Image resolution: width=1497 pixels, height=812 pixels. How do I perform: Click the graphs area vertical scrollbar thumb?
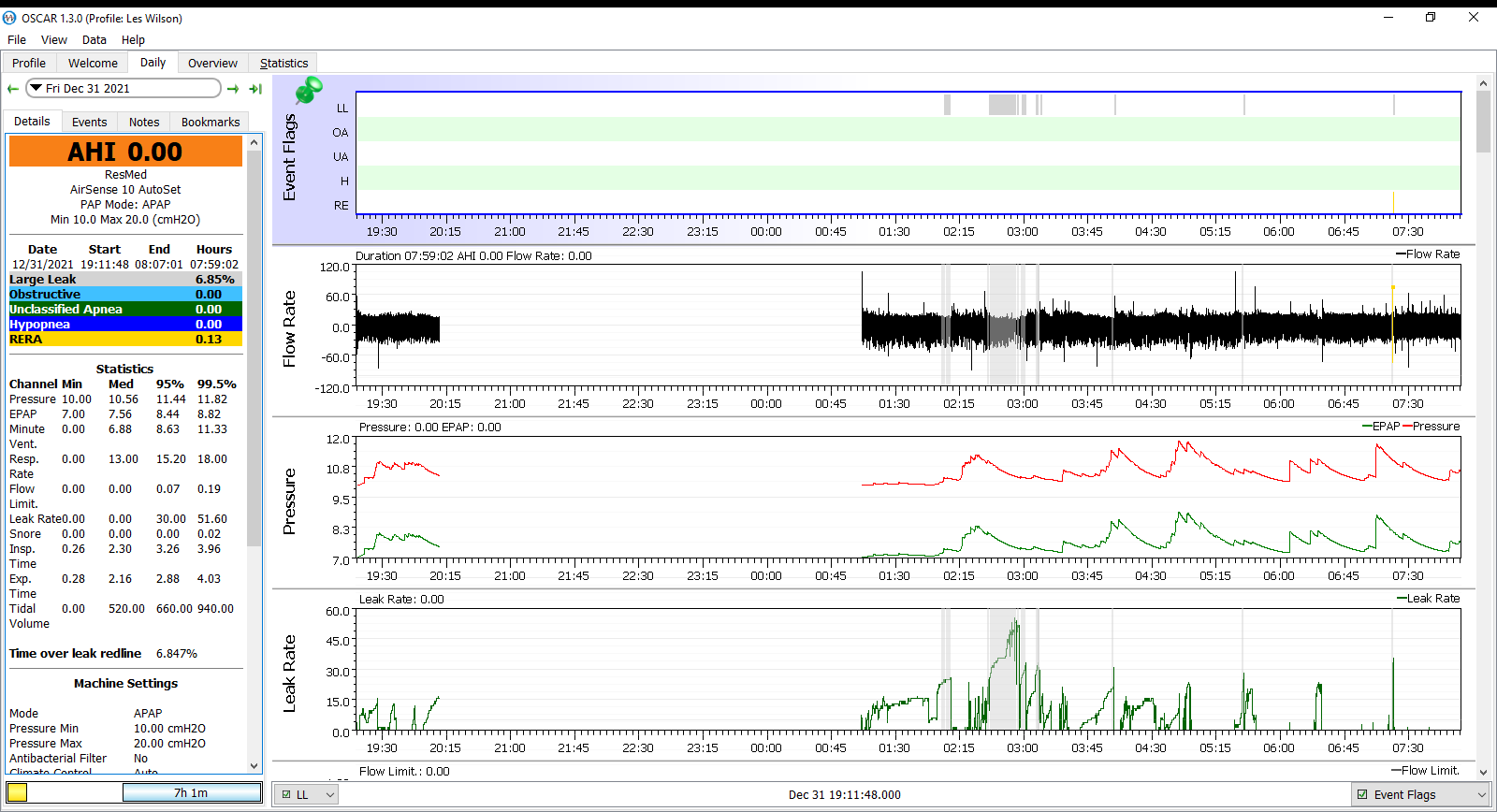[1483, 122]
